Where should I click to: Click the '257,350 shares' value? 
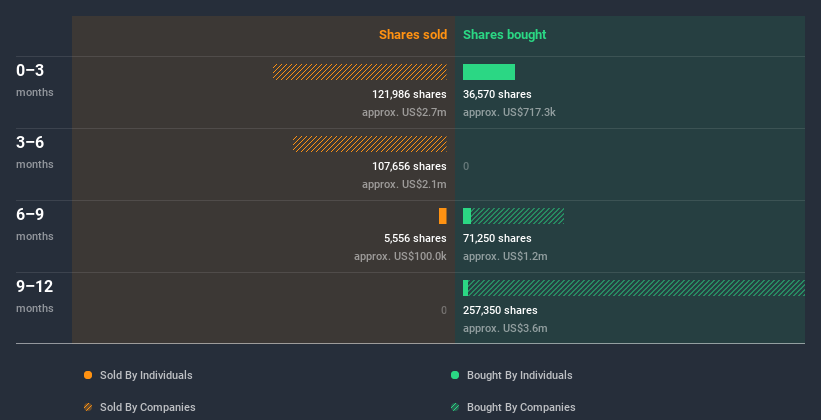pos(500,310)
